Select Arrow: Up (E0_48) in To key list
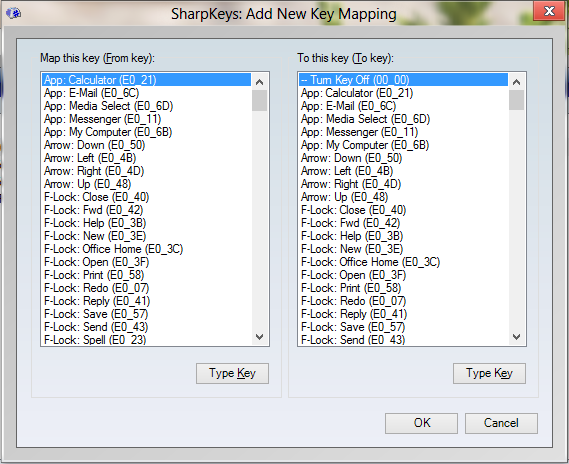 (404, 197)
